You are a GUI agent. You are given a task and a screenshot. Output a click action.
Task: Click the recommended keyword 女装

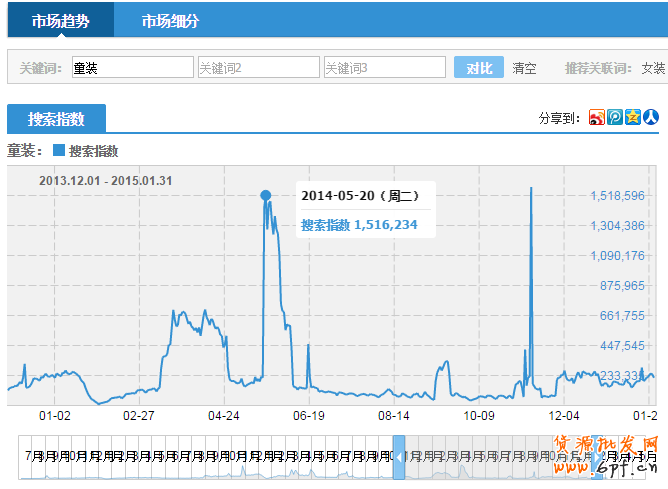pyautogui.click(x=653, y=68)
